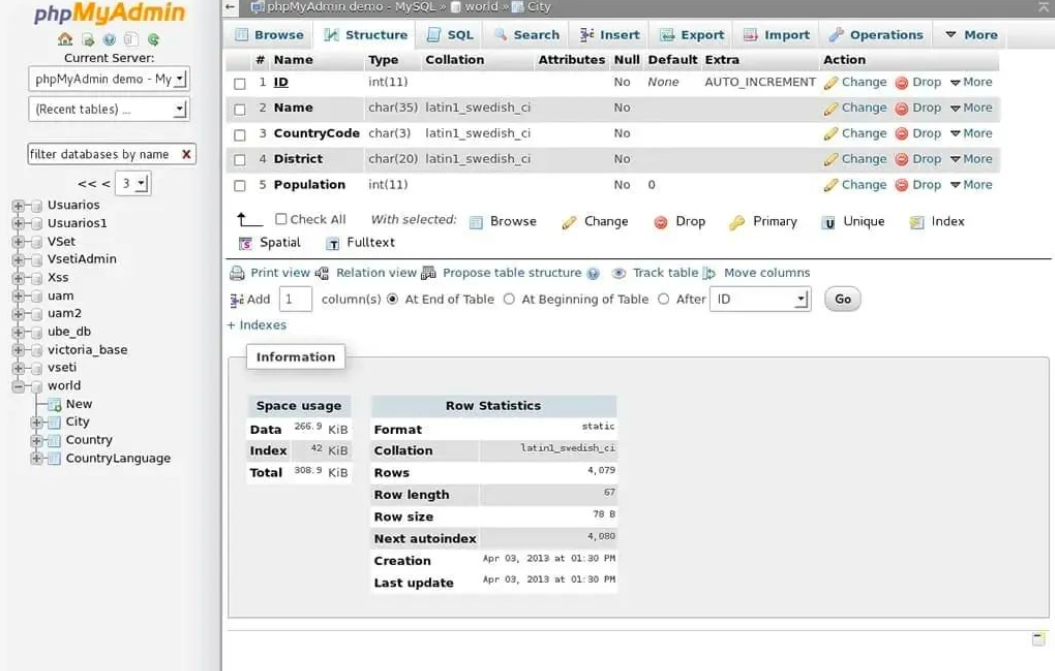The height and width of the screenshot is (671, 1055).
Task: Go to previous pages with << < link
Action: pyautogui.click(x=94, y=183)
